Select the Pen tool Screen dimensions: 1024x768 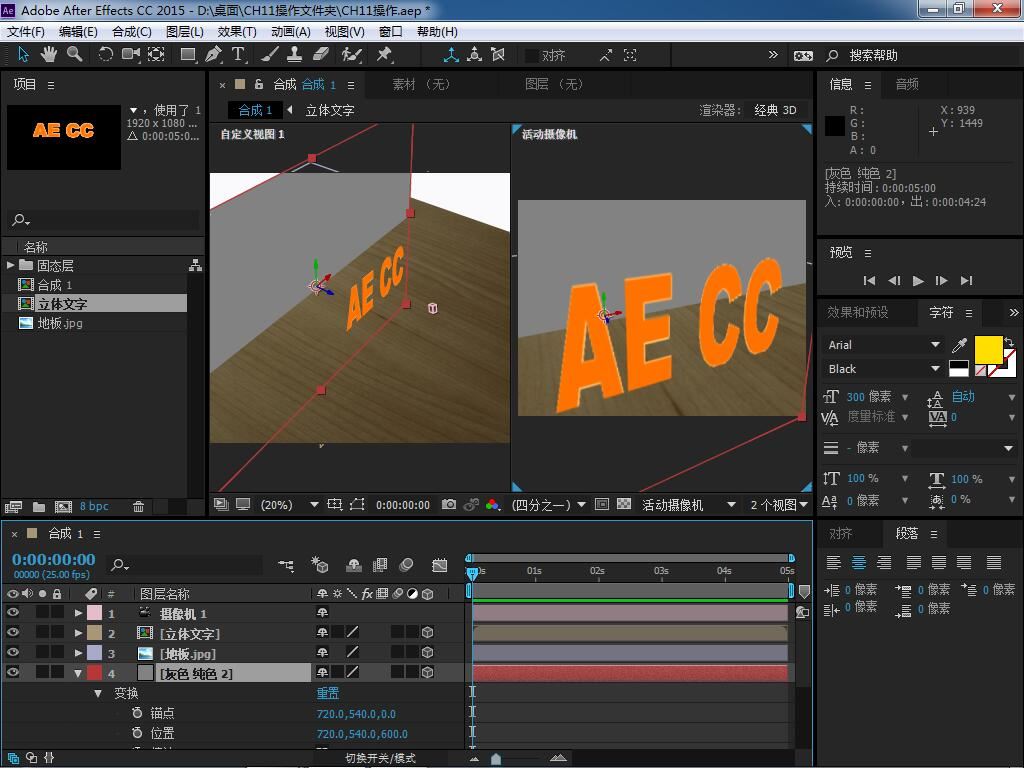[x=213, y=55]
